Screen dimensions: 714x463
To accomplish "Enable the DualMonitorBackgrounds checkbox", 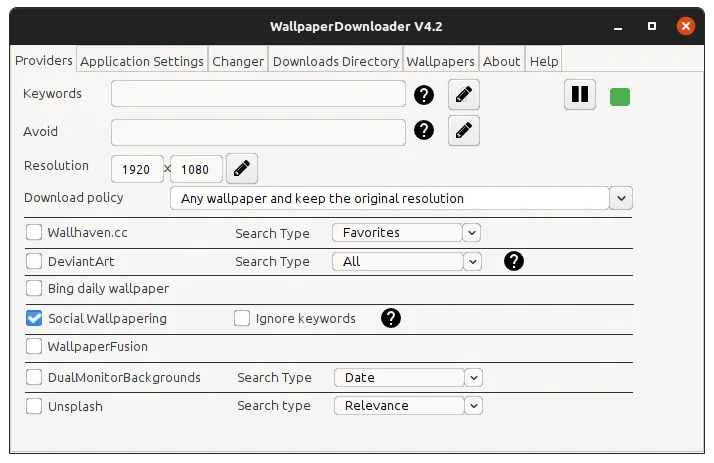I will 34,377.
